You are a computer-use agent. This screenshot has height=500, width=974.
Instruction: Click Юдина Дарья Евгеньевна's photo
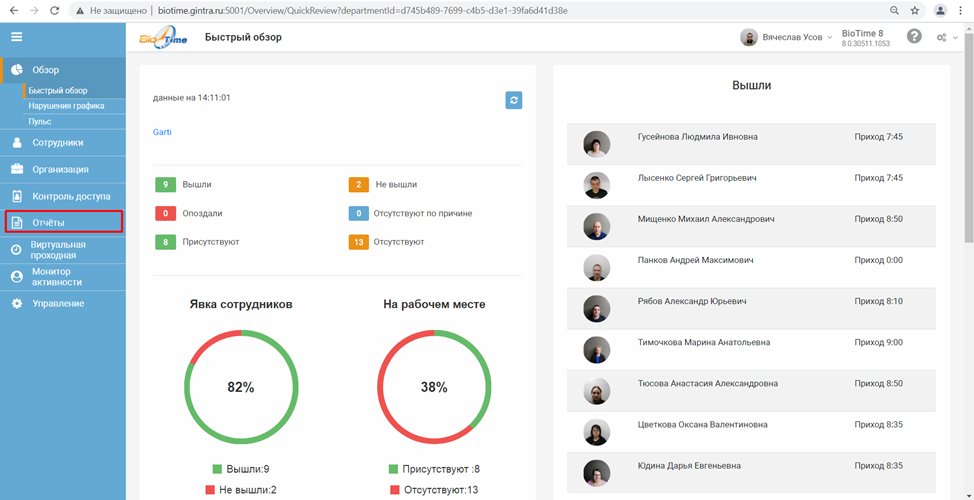[x=596, y=473]
